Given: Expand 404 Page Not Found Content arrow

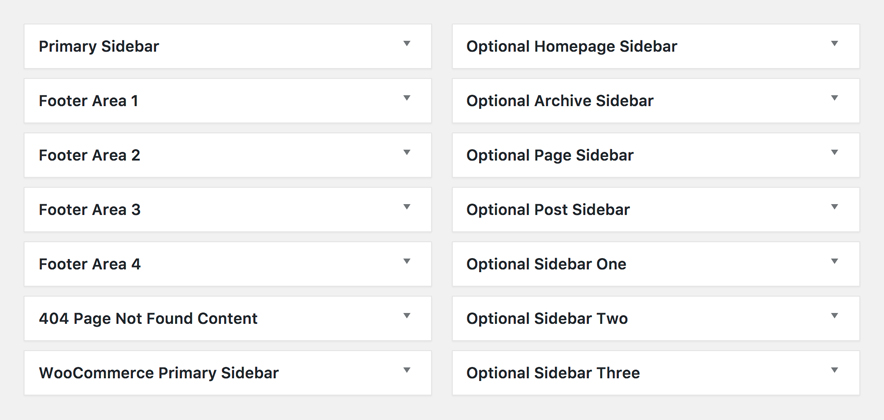Looking at the screenshot, I should (x=407, y=316).
